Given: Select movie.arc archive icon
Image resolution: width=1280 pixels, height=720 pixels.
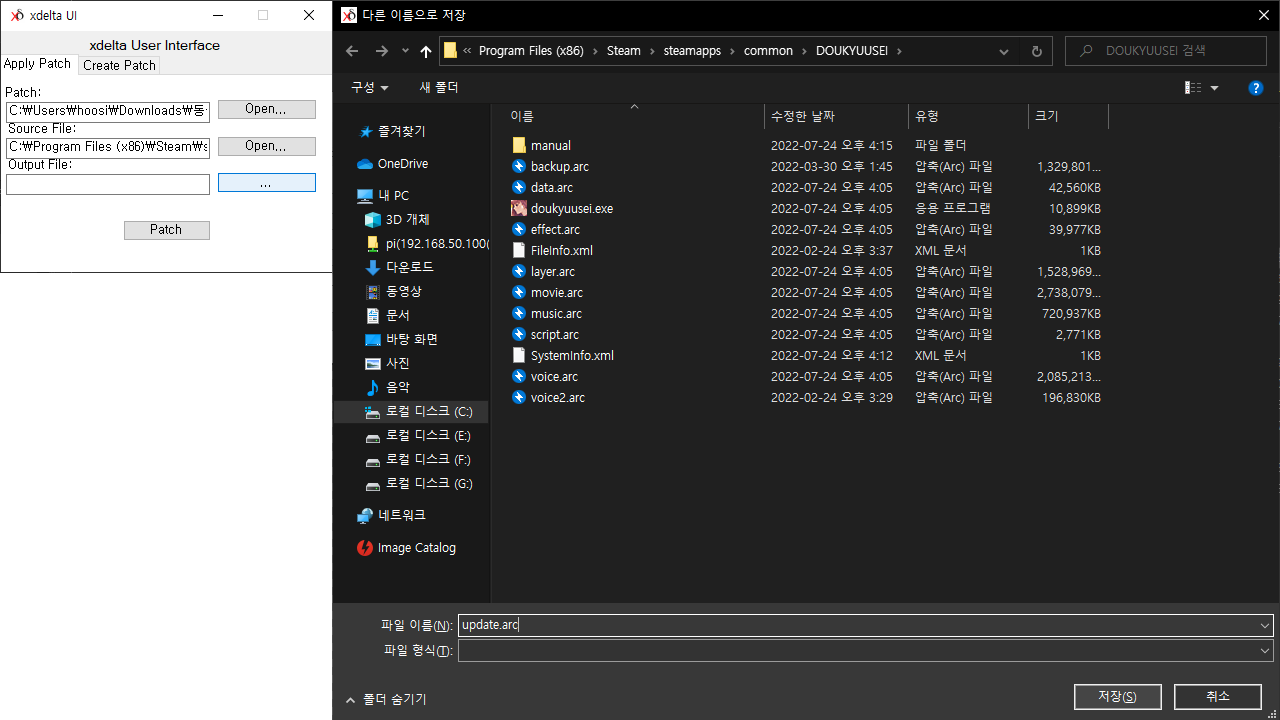Looking at the screenshot, I should point(519,293).
